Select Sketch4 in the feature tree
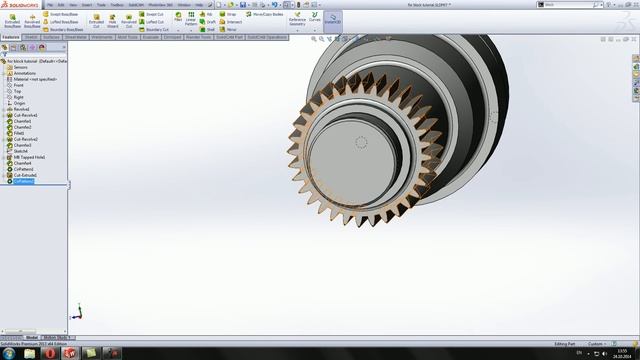 [x=20, y=151]
